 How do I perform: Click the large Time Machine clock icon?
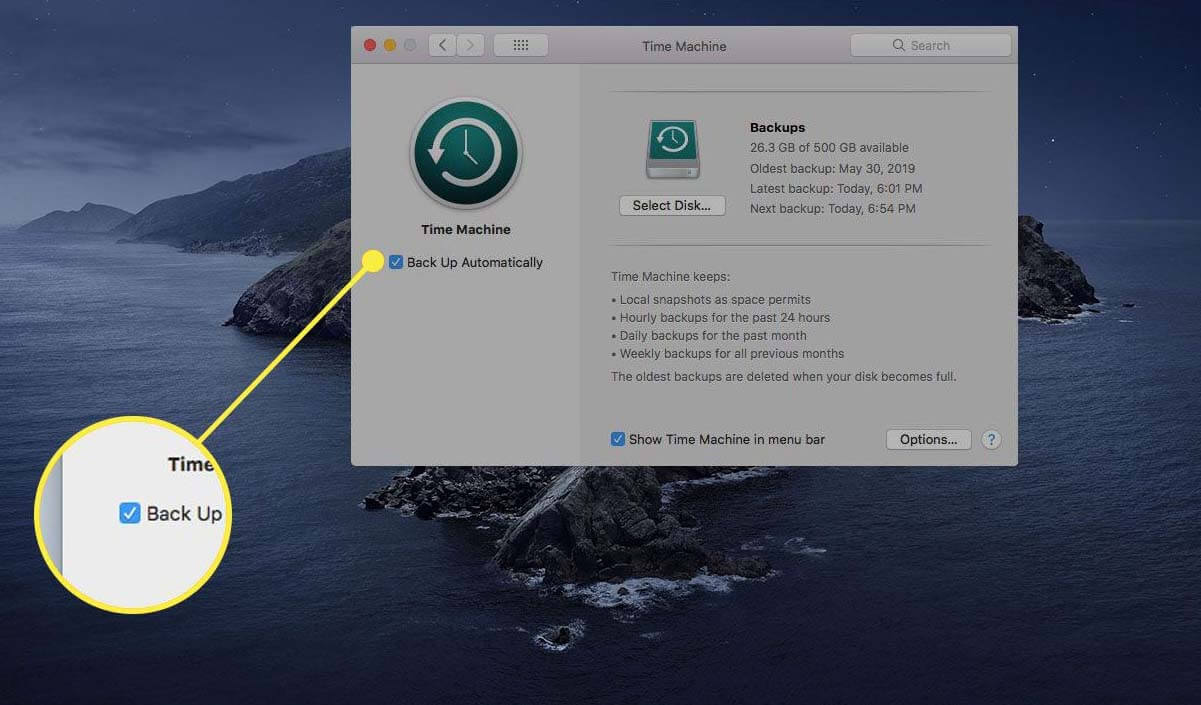pos(466,153)
